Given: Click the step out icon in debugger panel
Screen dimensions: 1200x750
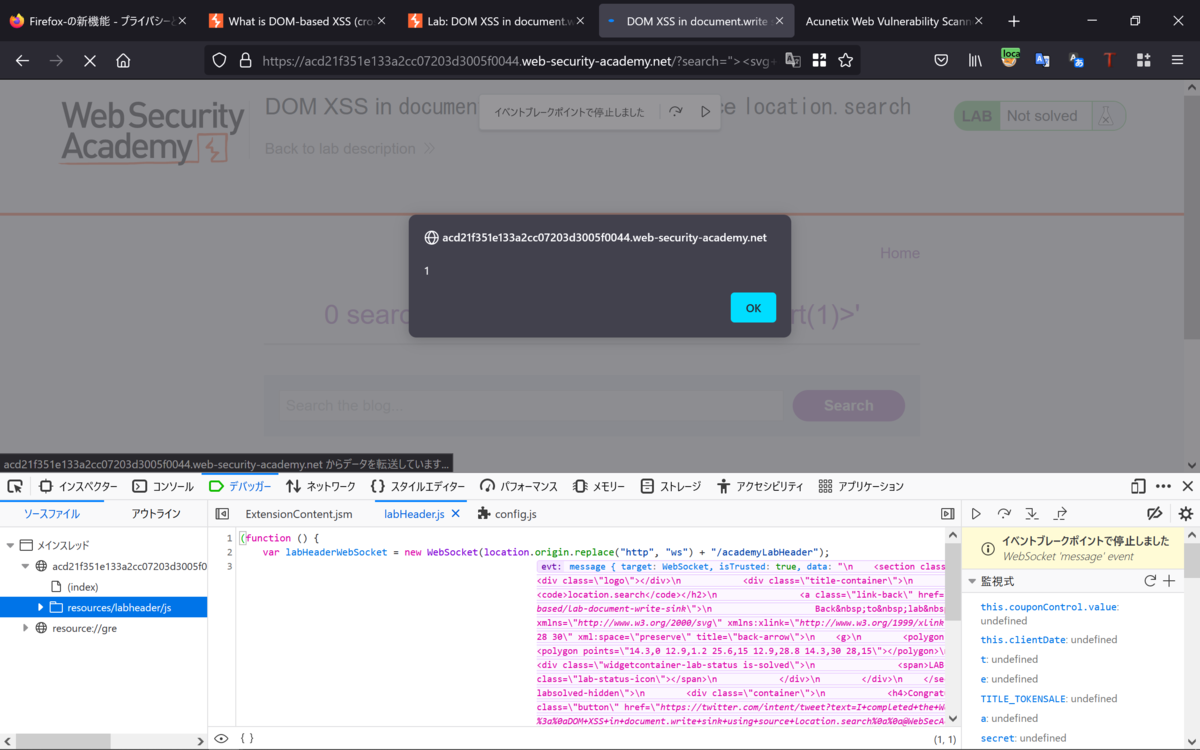Looking at the screenshot, I should click(1060, 514).
